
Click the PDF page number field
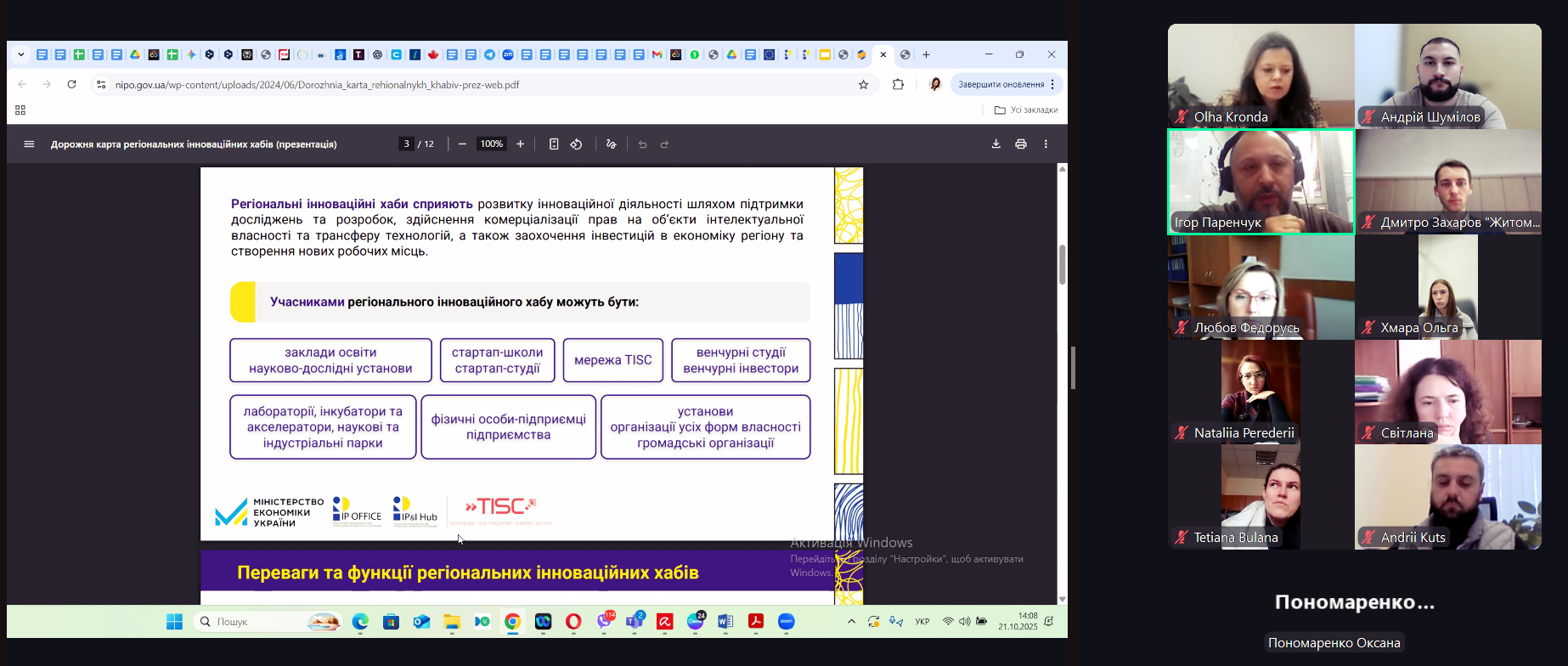tap(407, 144)
